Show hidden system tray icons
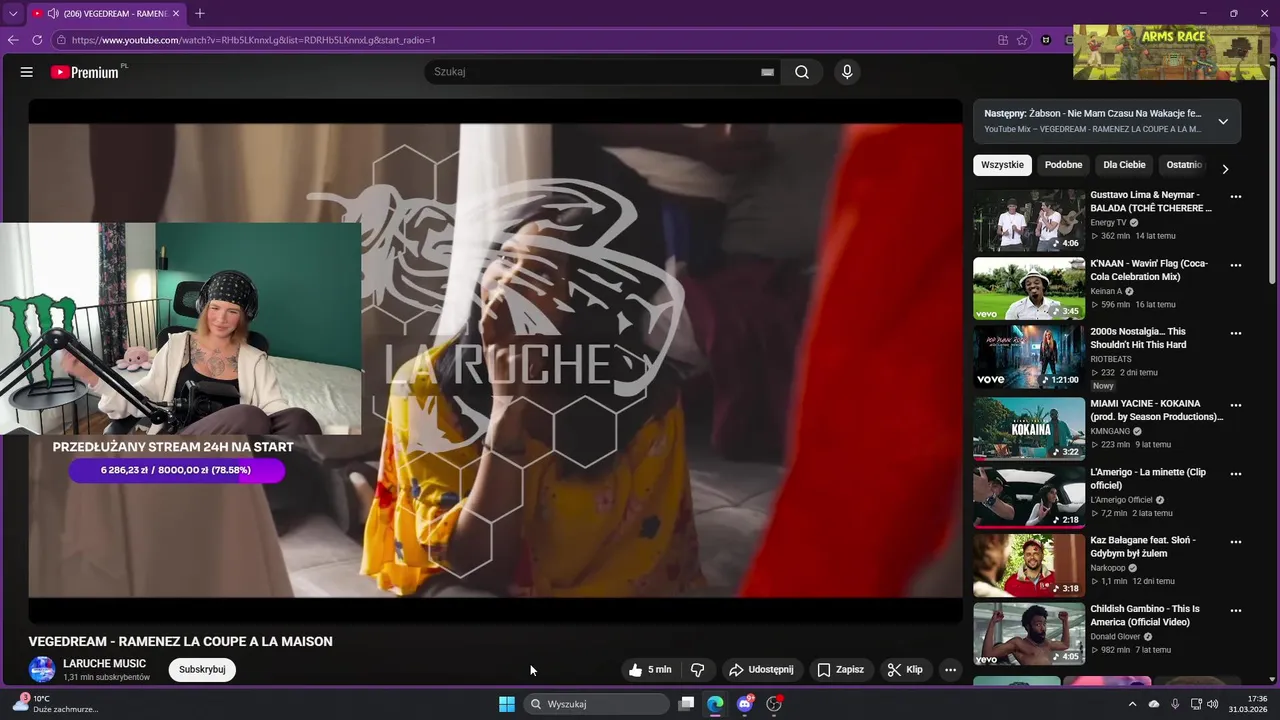 pyautogui.click(x=1132, y=704)
